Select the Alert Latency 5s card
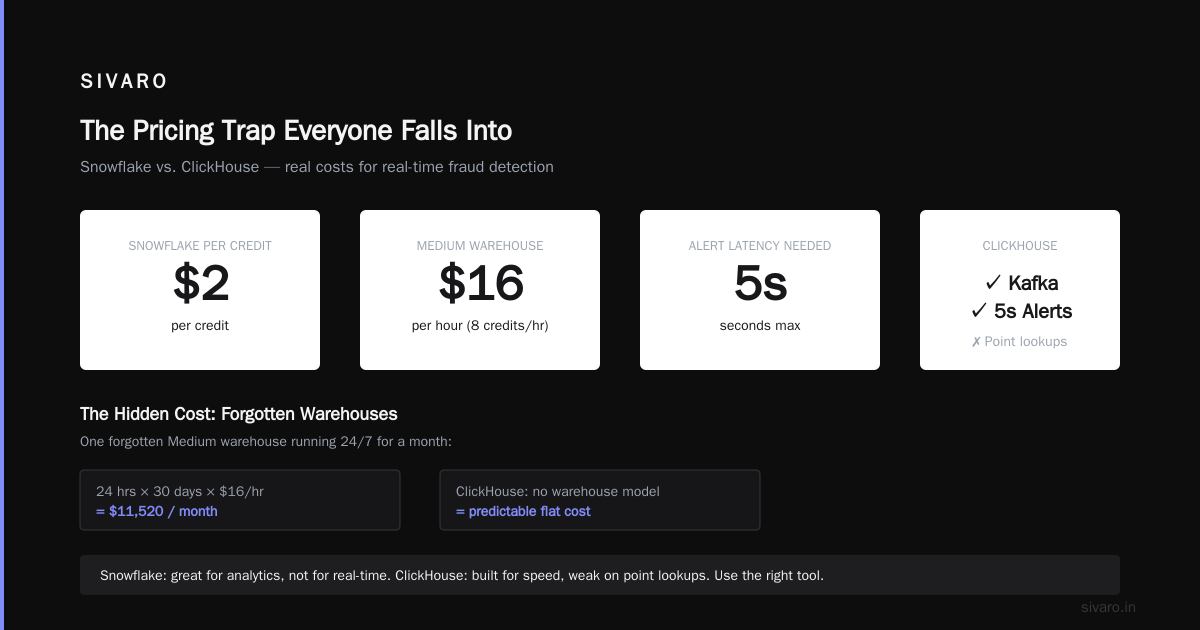Viewport: 1200px width, 630px height. 760,290
